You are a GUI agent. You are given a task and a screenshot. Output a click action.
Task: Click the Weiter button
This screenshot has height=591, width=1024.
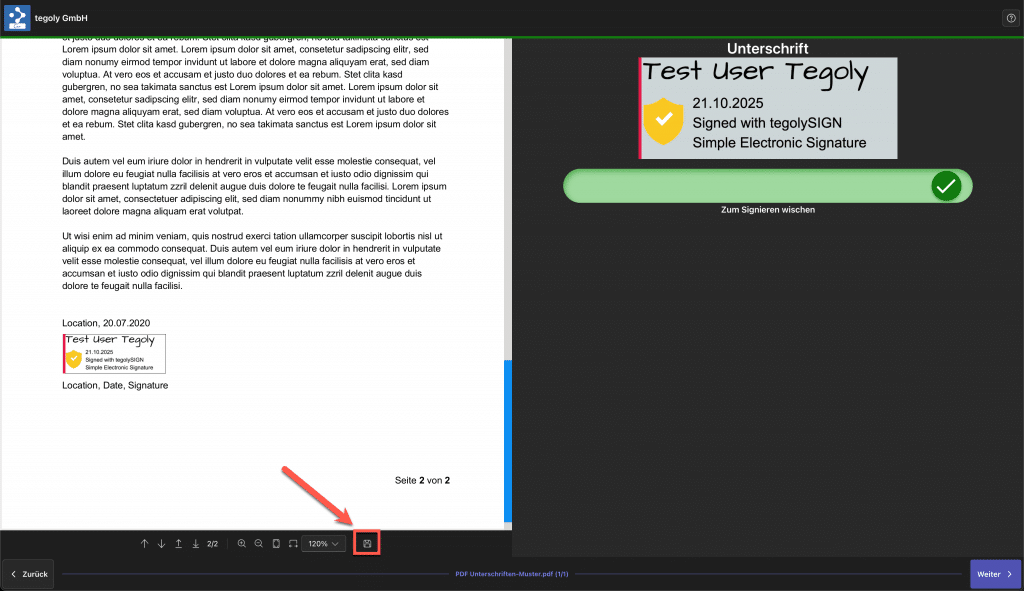click(x=995, y=574)
